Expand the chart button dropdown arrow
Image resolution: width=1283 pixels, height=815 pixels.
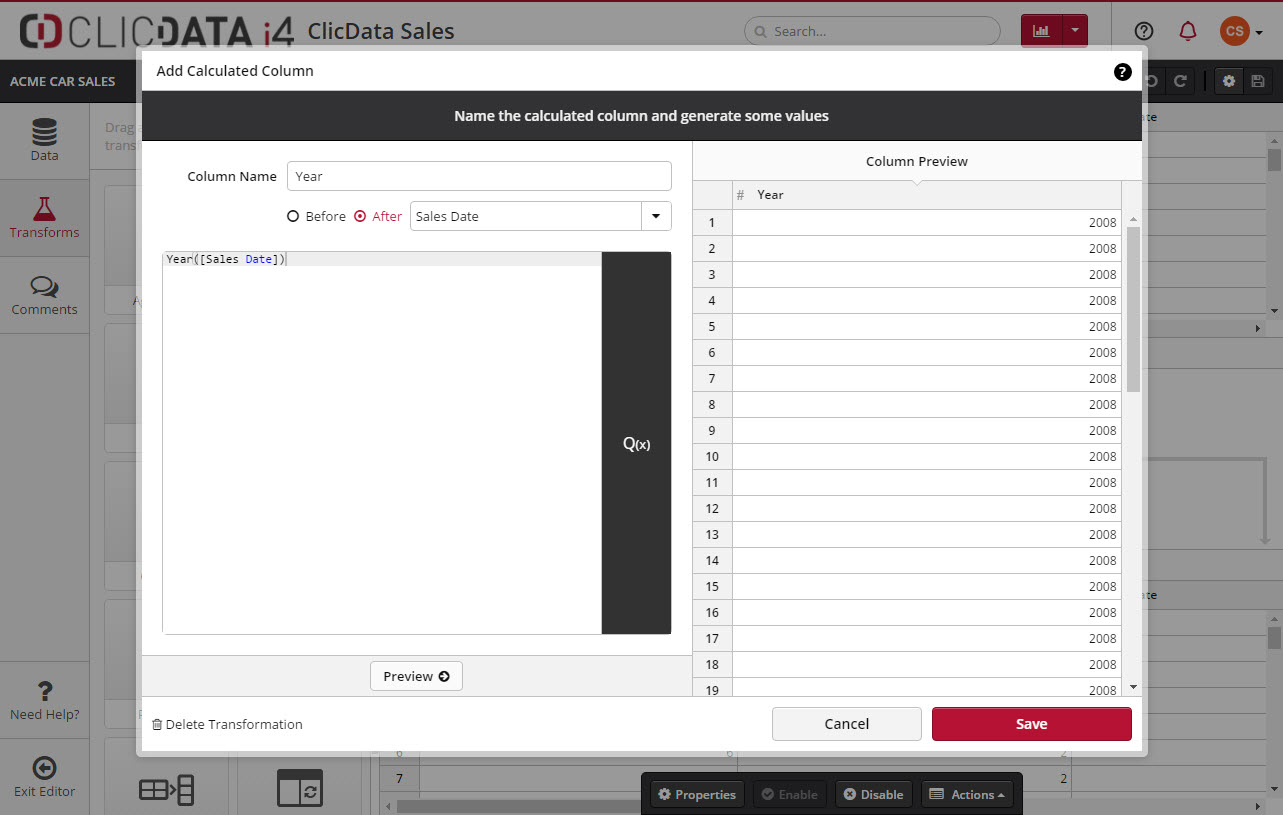(x=1075, y=31)
